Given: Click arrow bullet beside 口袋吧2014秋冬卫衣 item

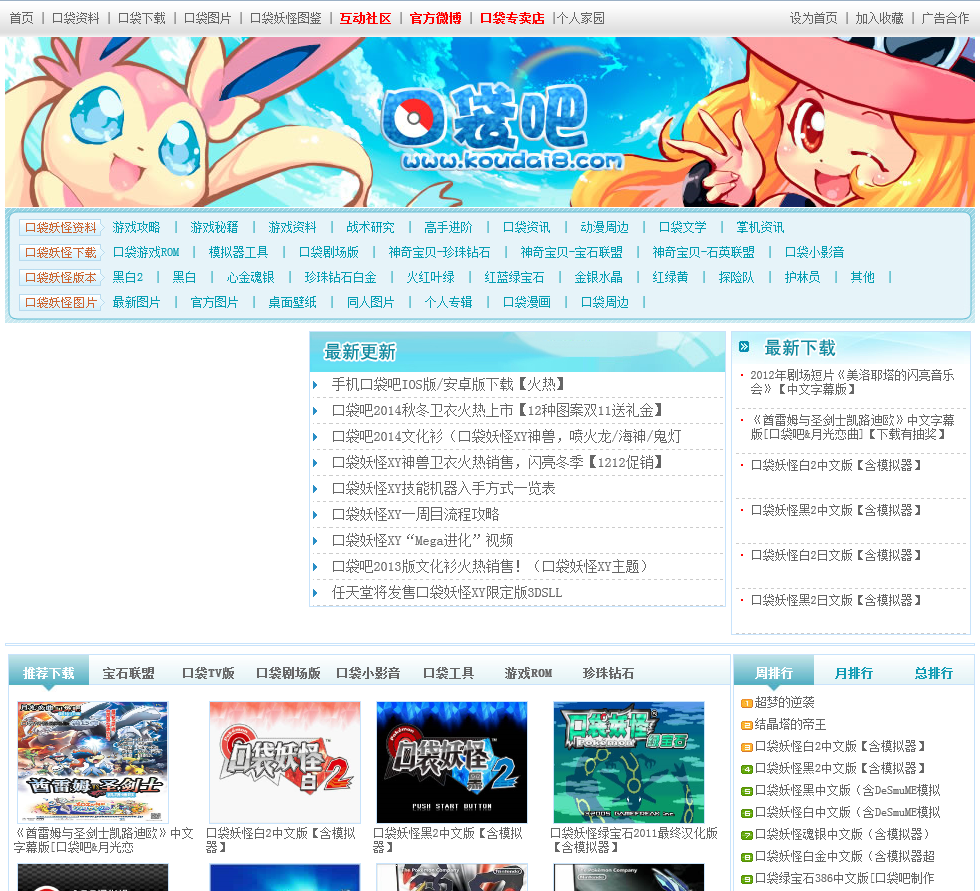Looking at the screenshot, I should (x=316, y=411).
